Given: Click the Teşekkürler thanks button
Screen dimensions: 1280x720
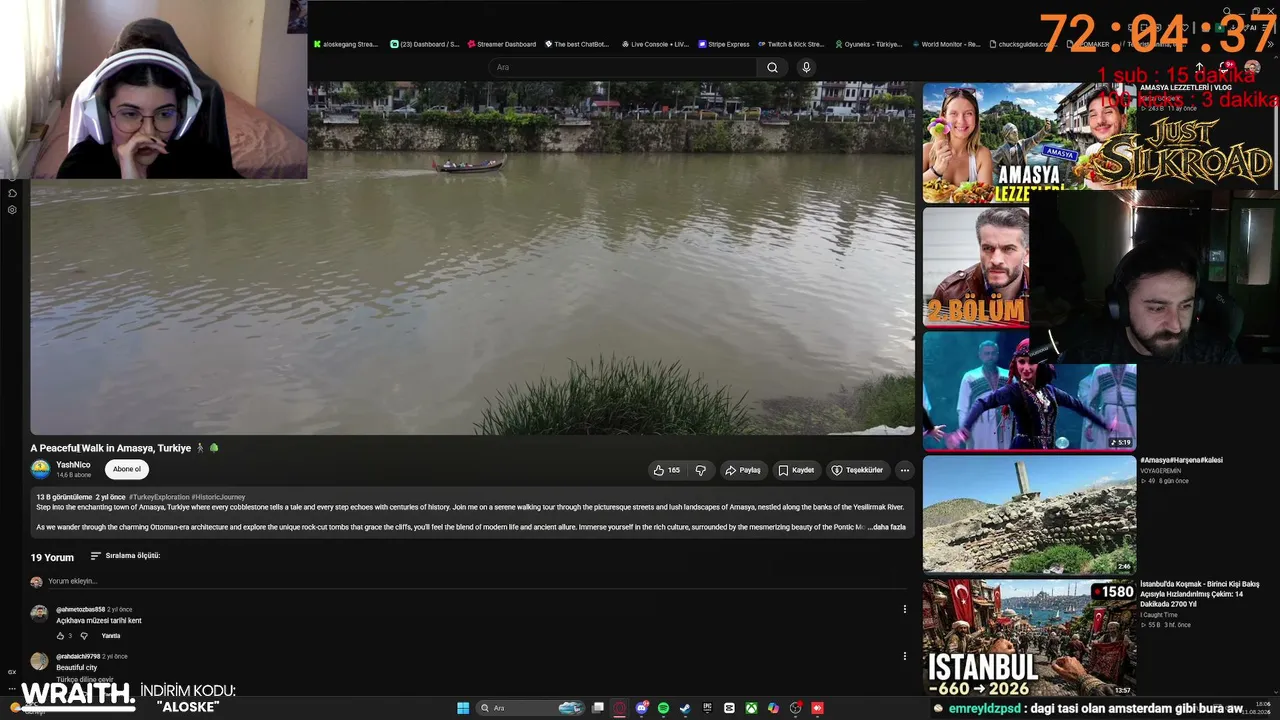Looking at the screenshot, I should point(858,470).
